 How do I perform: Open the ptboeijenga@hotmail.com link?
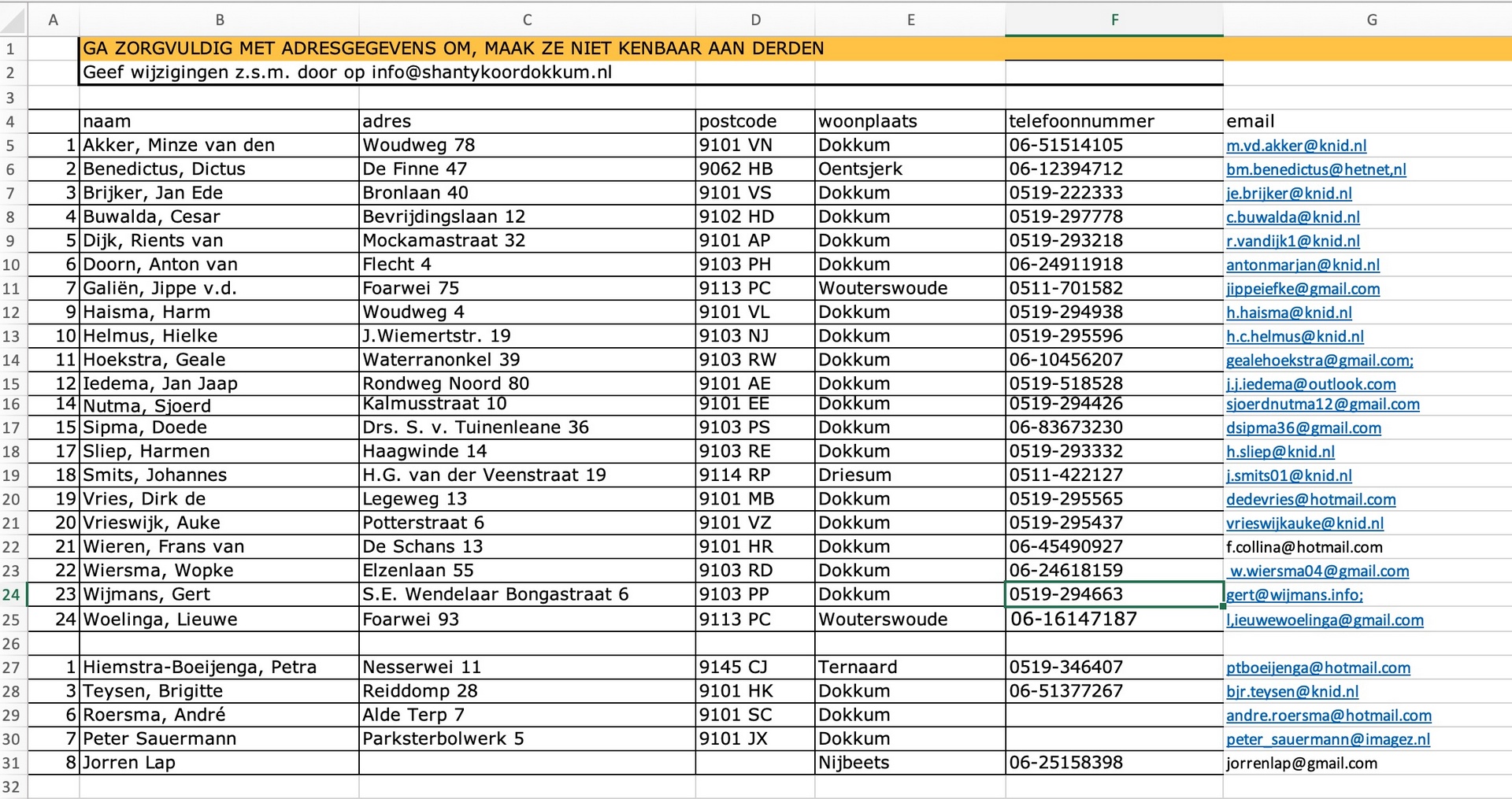[1317, 668]
